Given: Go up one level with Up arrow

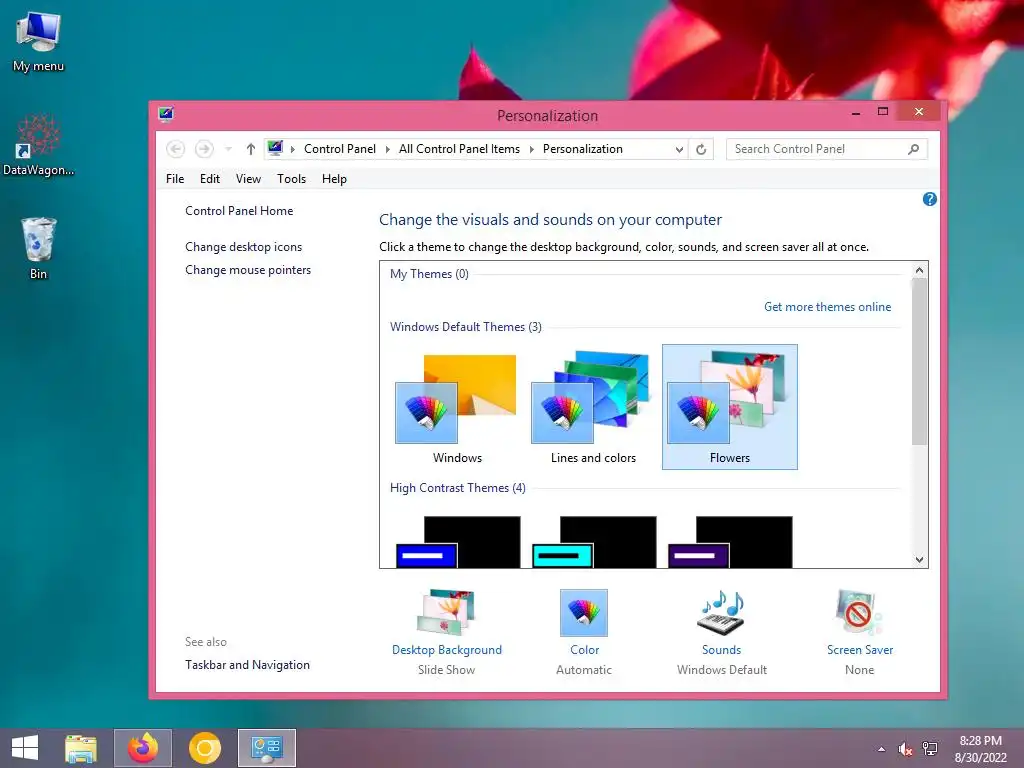Looking at the screenshot, I should coord(251,149).
